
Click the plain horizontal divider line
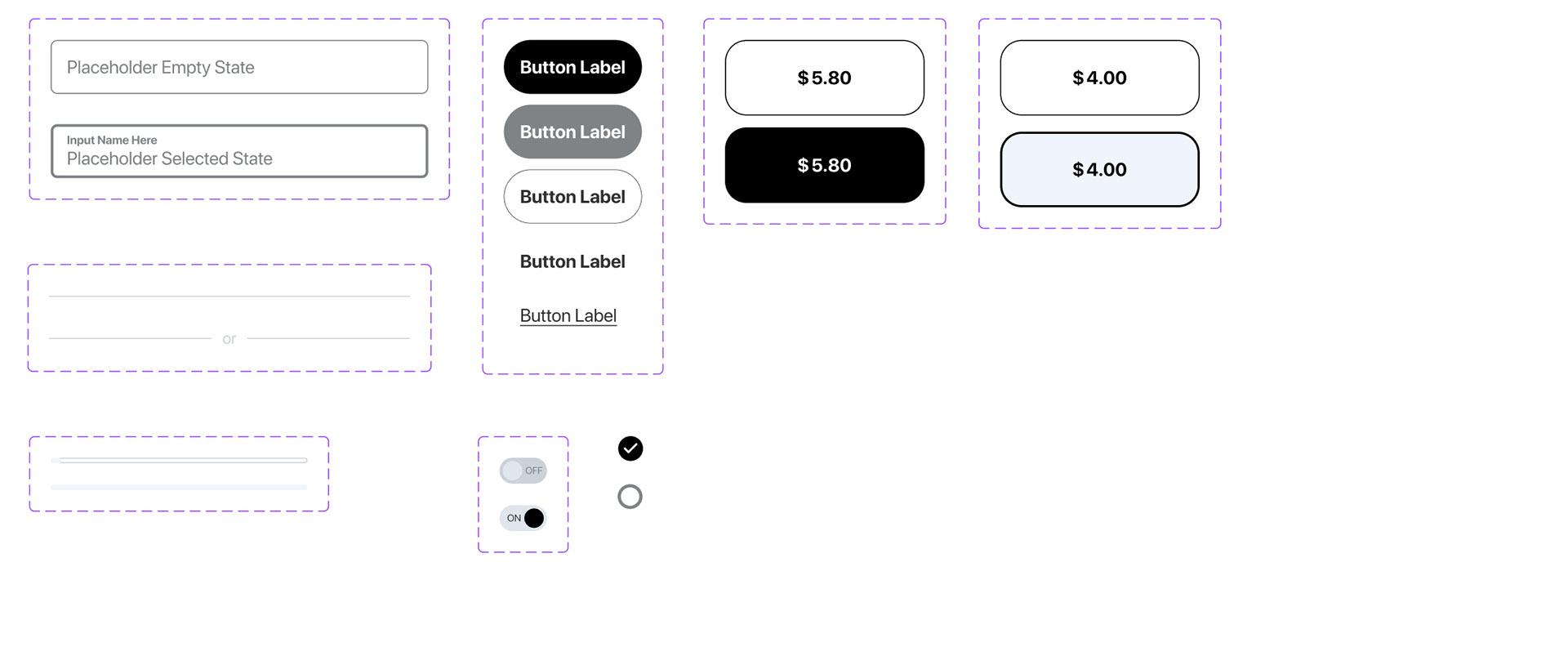pyautogui.click(x=229, y=296)
